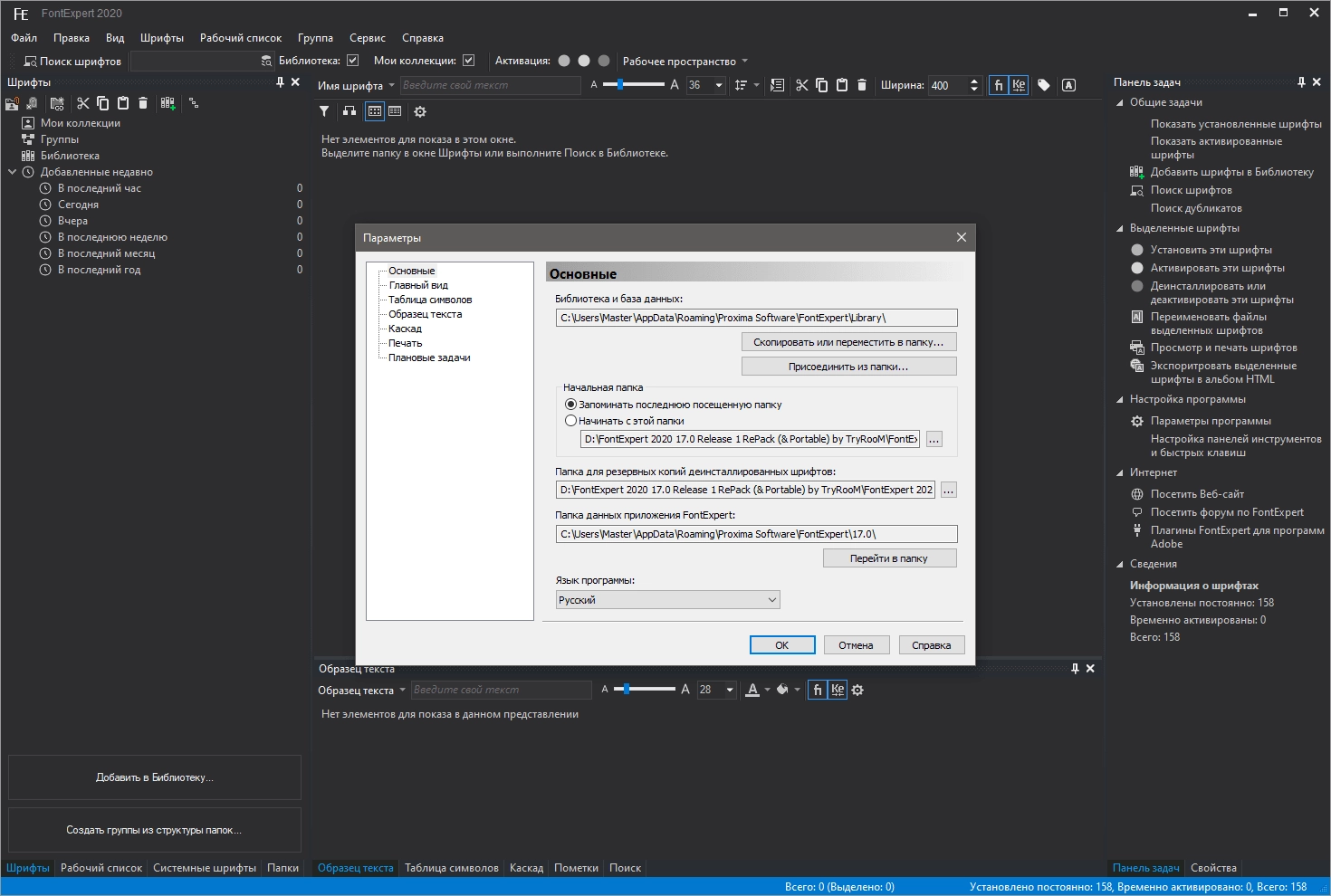
Task: Open the Рабочее пространство dropdown
Action: (x=685, y=62)
